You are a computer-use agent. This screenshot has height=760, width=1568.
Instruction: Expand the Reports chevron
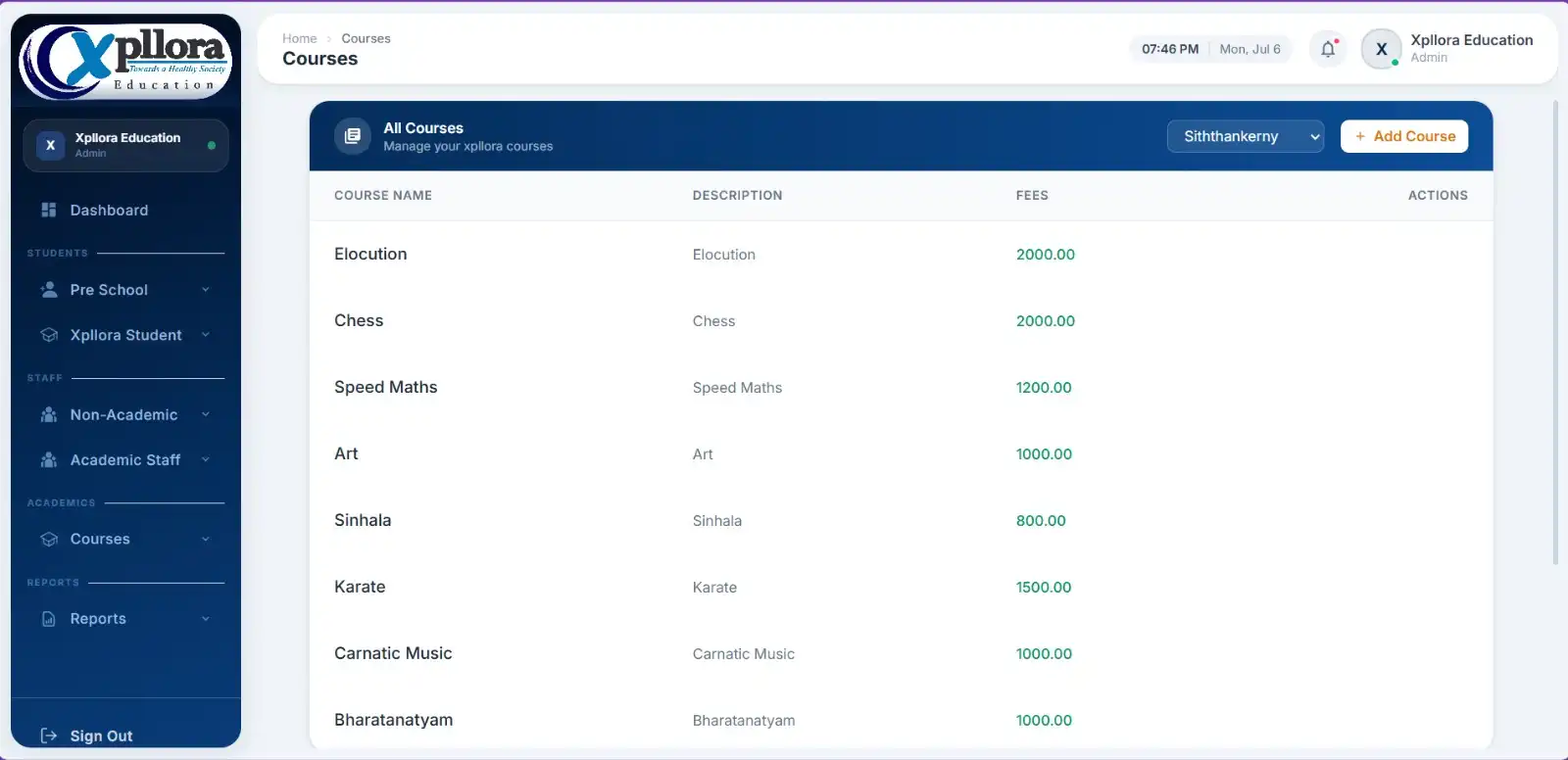tap(206, 619)
